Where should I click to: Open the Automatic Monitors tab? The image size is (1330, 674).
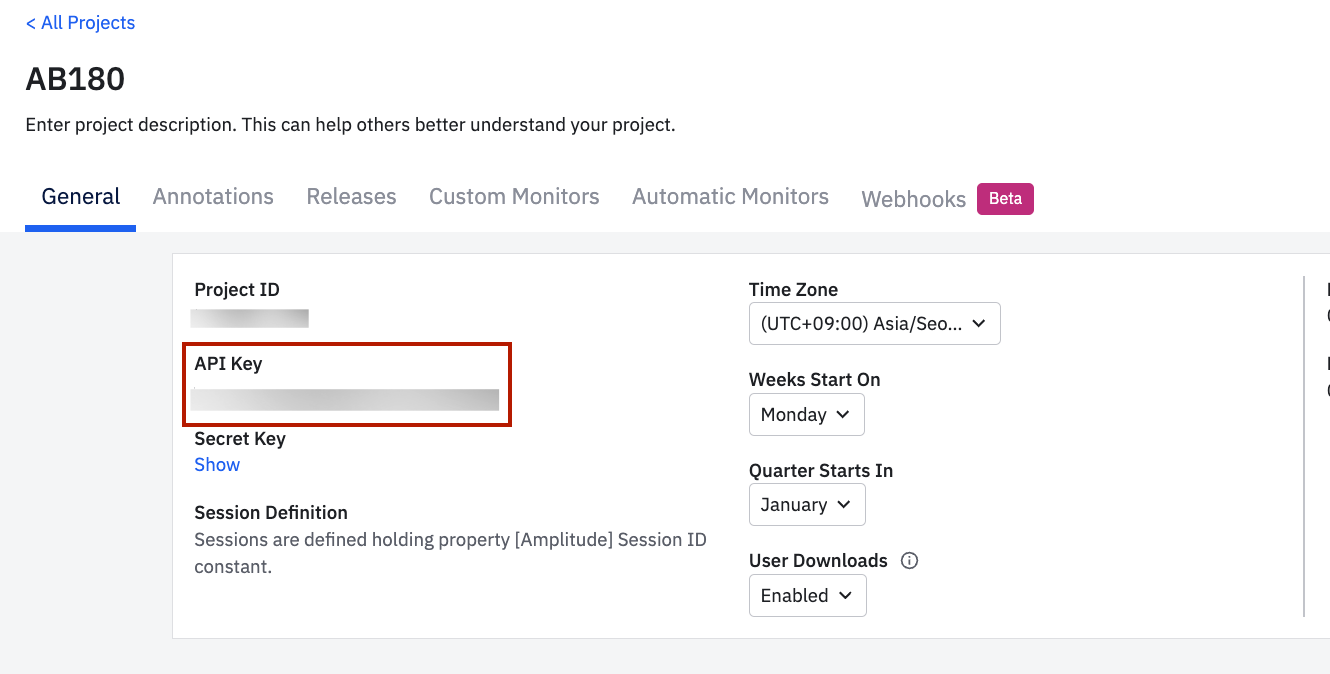click(730, 197)
